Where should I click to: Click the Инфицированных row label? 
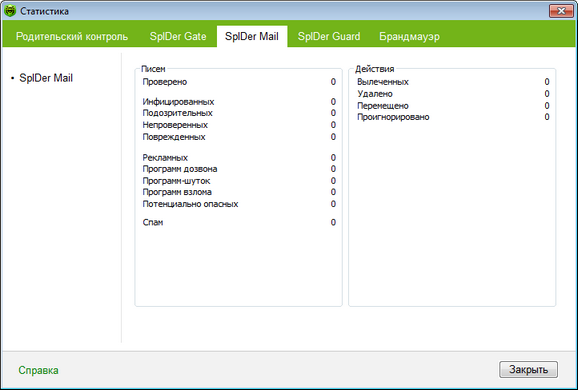178,101
